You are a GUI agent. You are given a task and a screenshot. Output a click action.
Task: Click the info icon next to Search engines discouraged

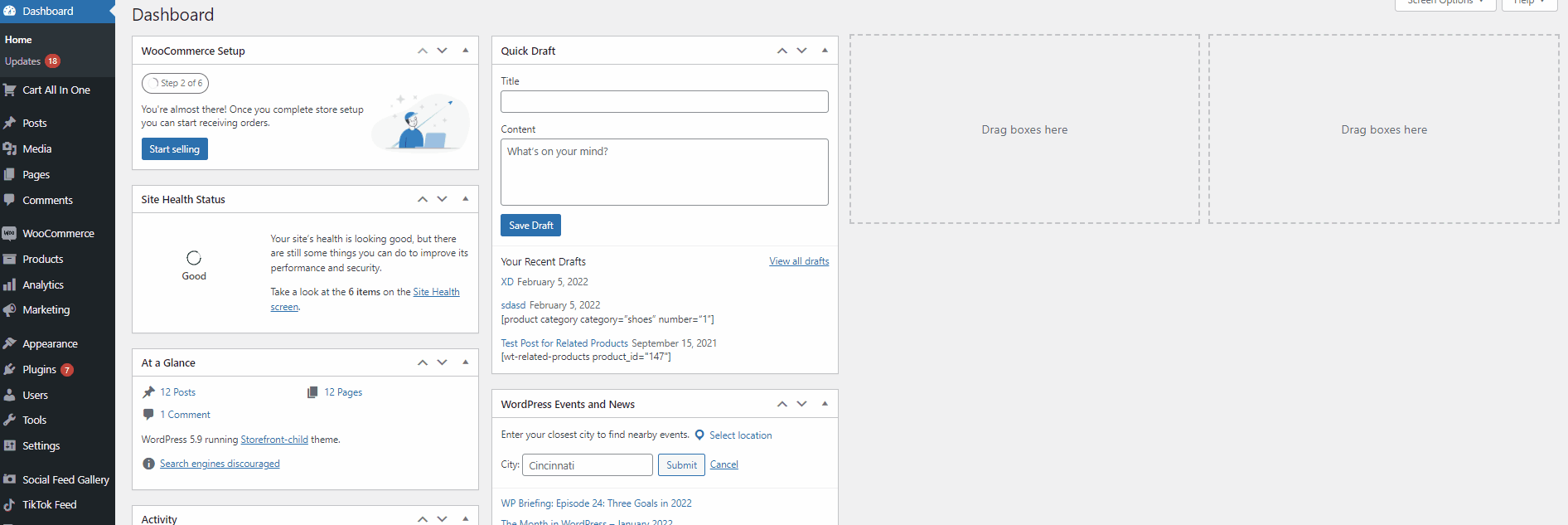point(148,464)
